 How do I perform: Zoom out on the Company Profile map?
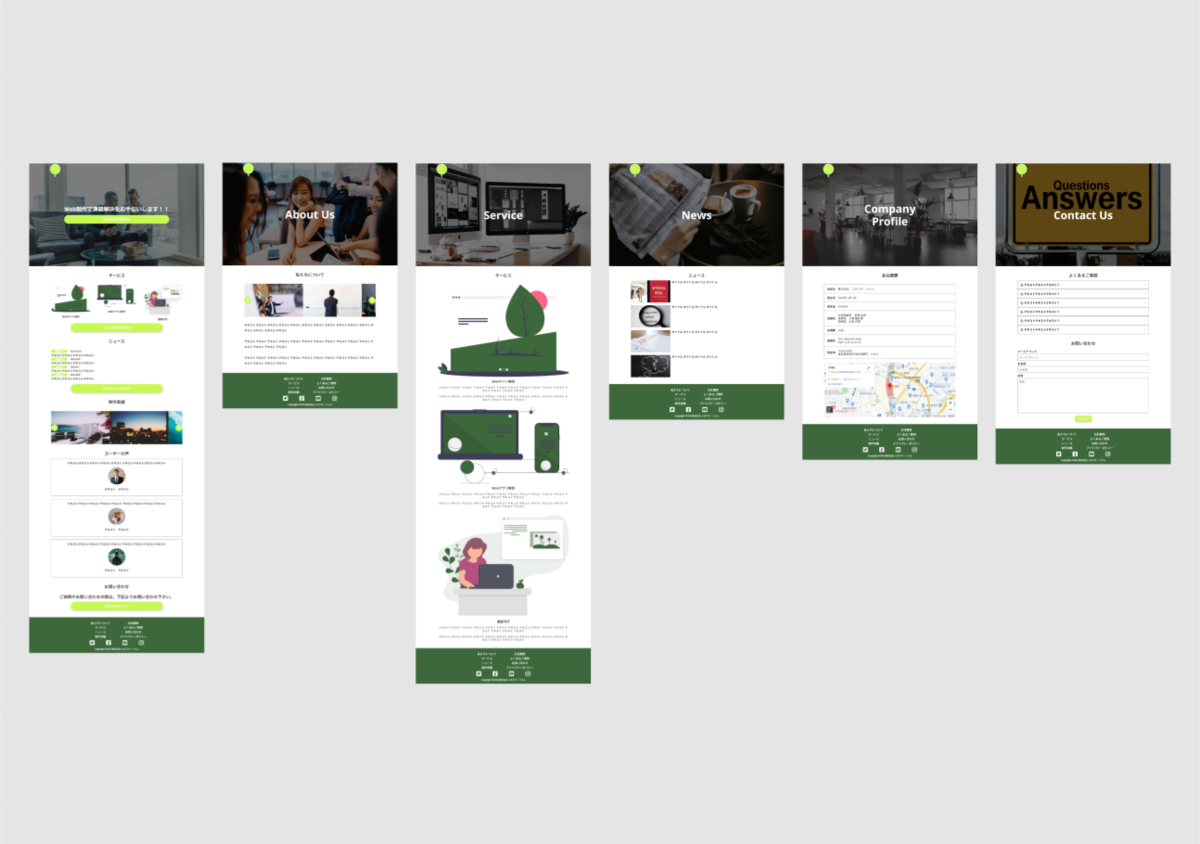(x=950, y=409)
